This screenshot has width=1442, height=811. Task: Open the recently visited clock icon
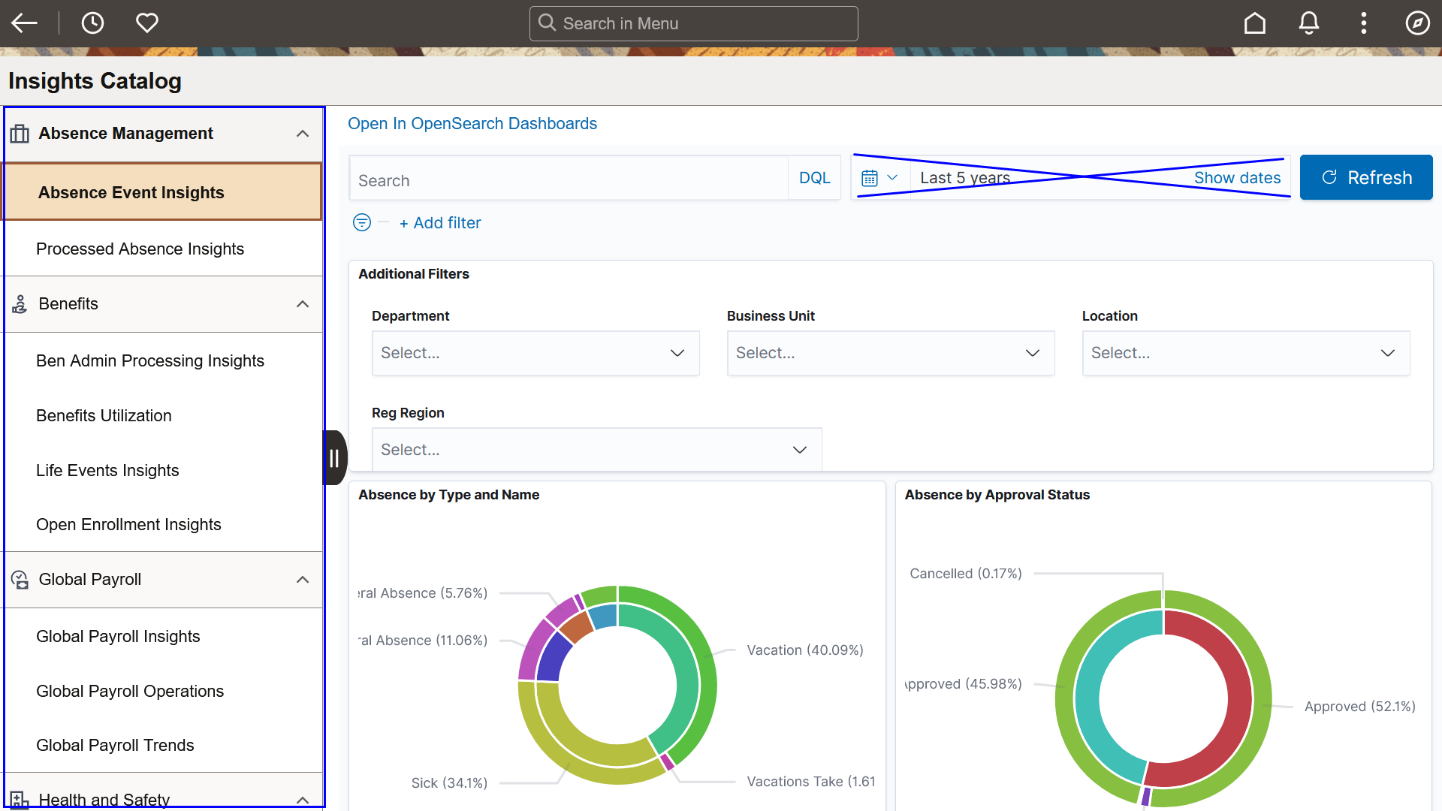(x=93, y=23)
